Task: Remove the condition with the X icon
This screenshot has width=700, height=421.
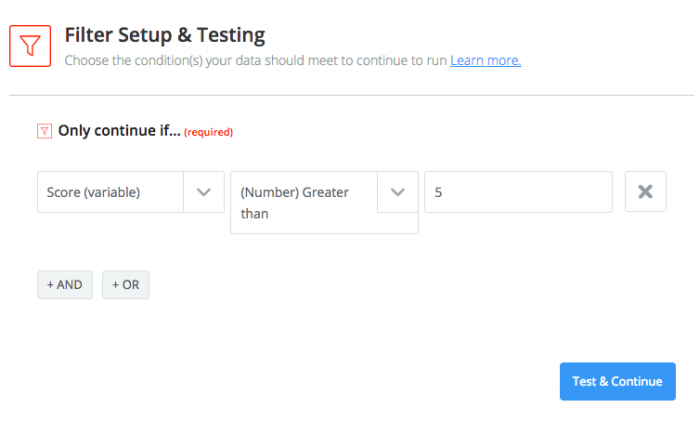Action: coord(646,192)
